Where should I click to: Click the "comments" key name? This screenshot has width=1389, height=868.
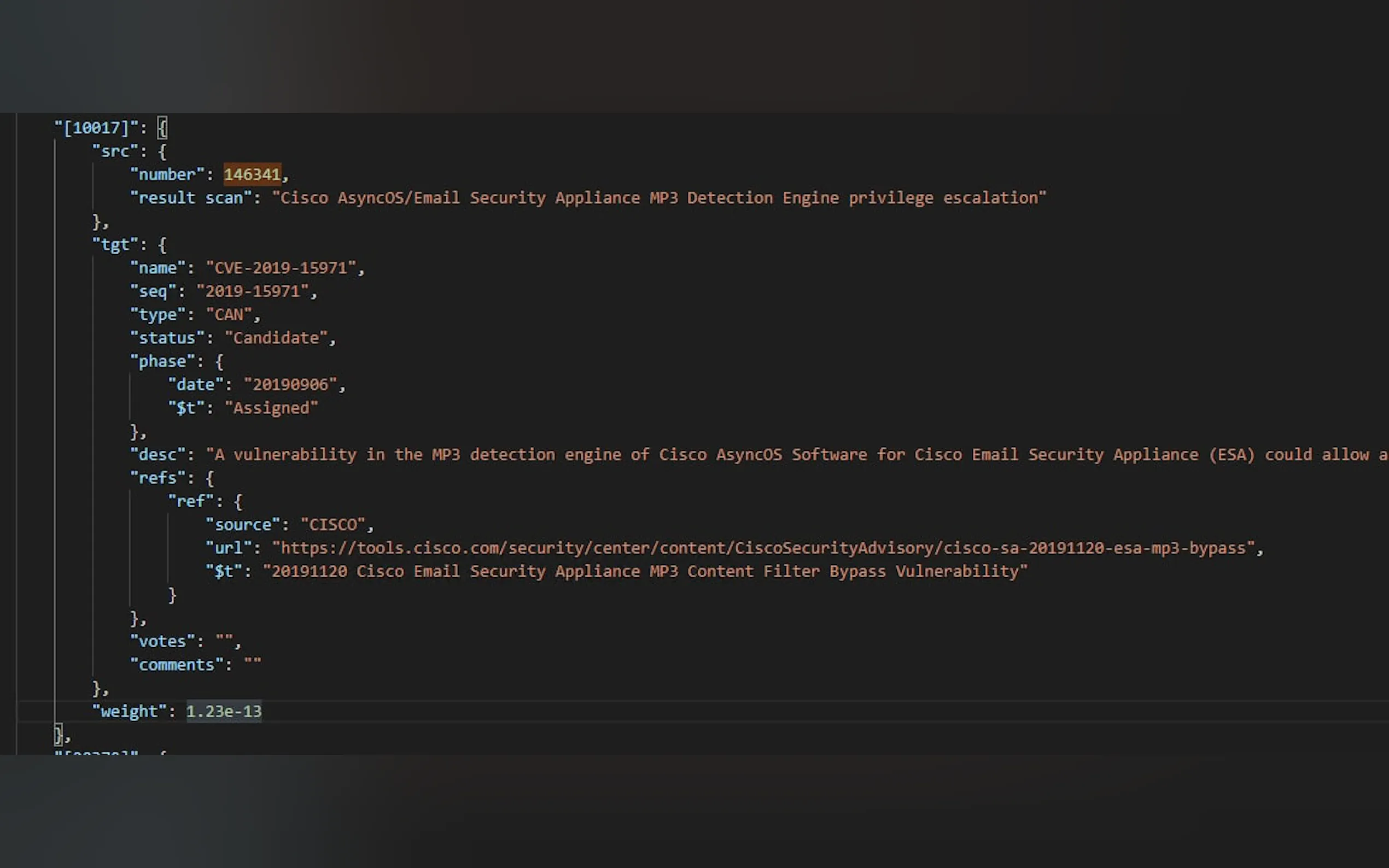click(176, 664)
